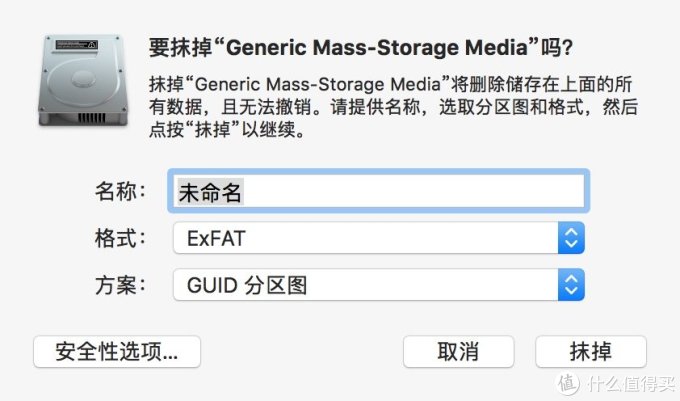
Task: Click the 方案: label
Action: (121, 284)
